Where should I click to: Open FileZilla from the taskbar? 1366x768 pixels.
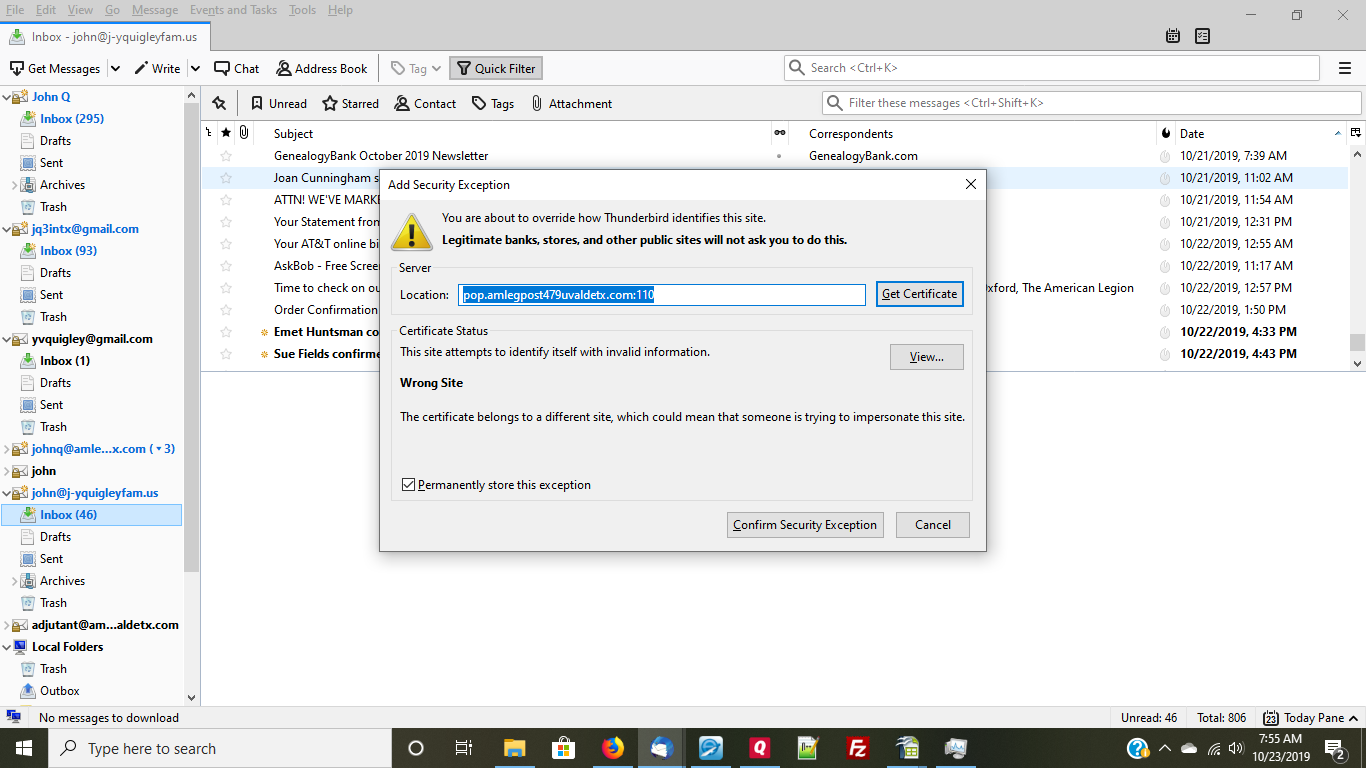pyautogui.click(x=857, y=748)
